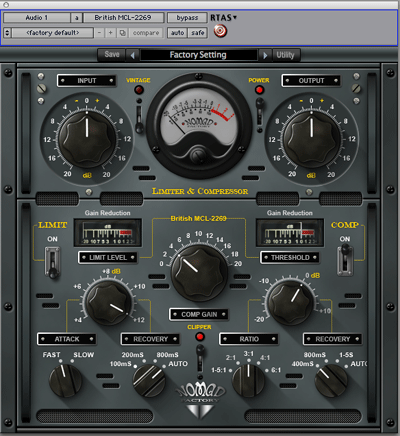The image size is (400, 436).
Task: Click the THRESHOLD label plate
Action: click(x=290, y=257)
